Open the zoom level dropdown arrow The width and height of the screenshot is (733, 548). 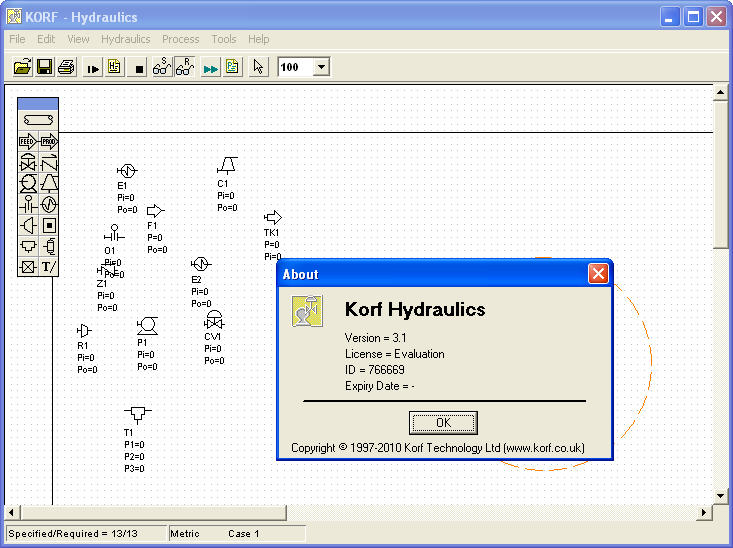(321, 67)
